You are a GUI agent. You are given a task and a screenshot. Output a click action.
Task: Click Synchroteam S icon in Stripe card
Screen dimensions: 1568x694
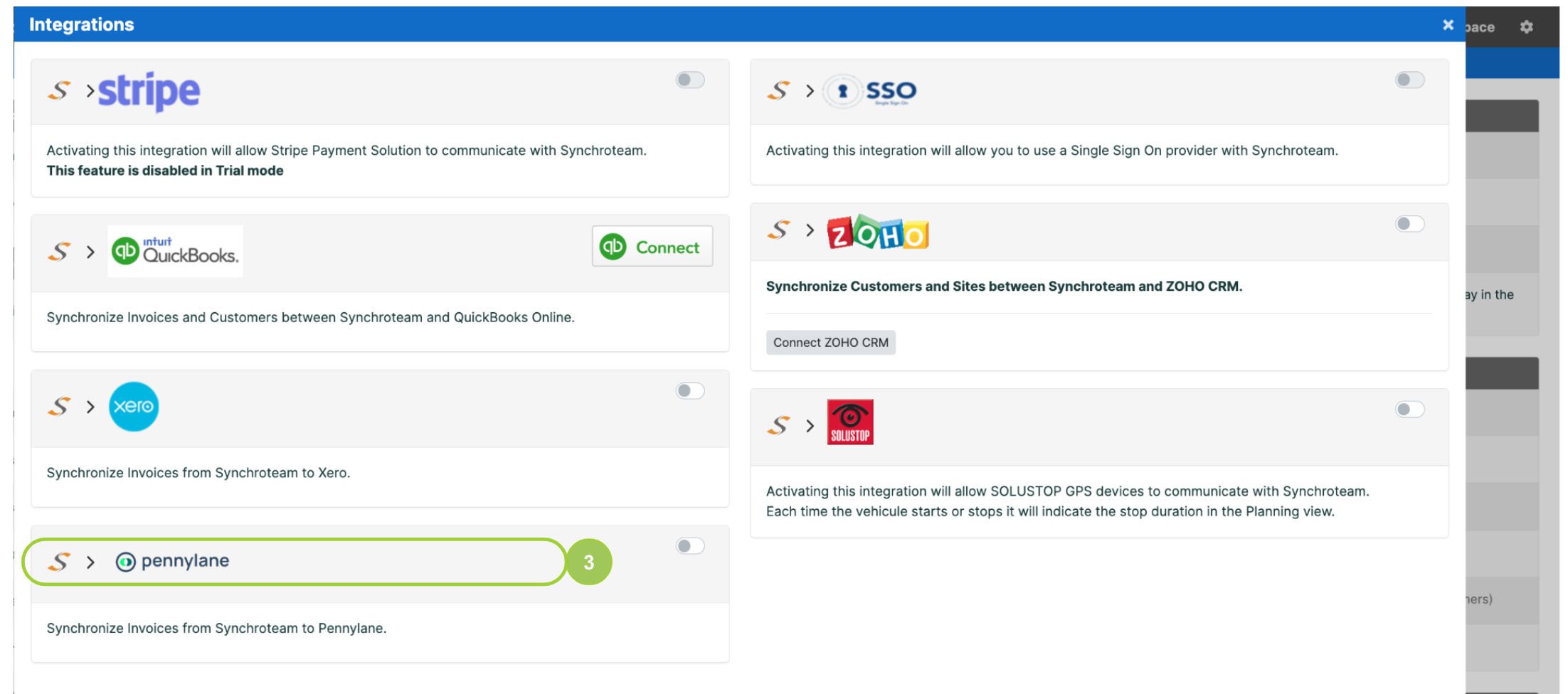[60, 91]
